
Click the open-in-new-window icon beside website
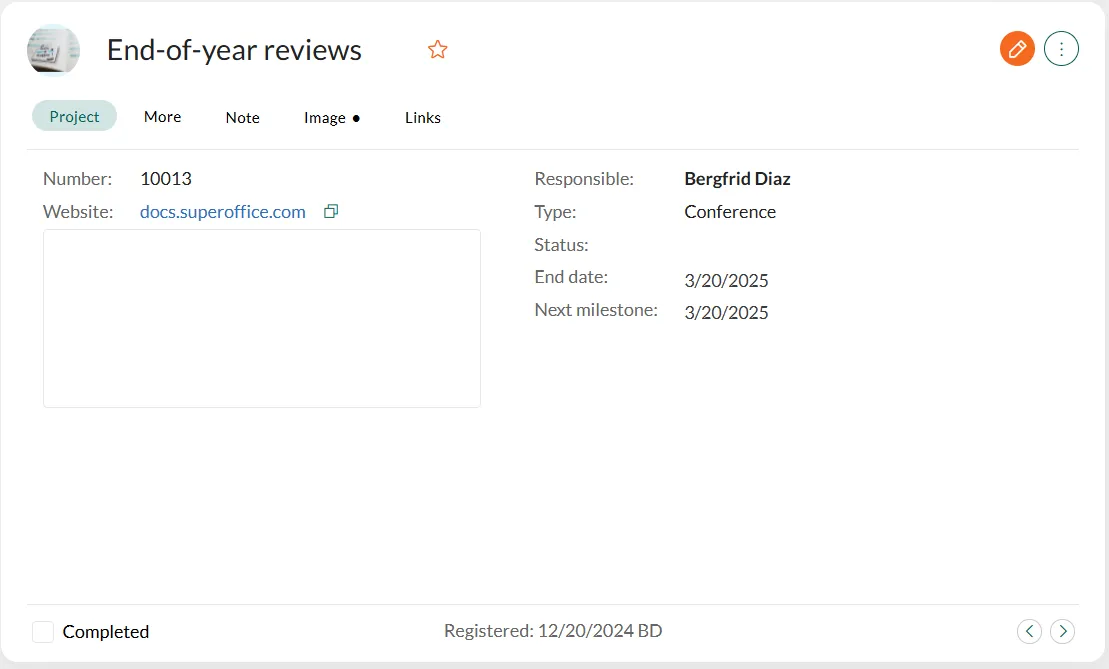[x=331, y=211]
